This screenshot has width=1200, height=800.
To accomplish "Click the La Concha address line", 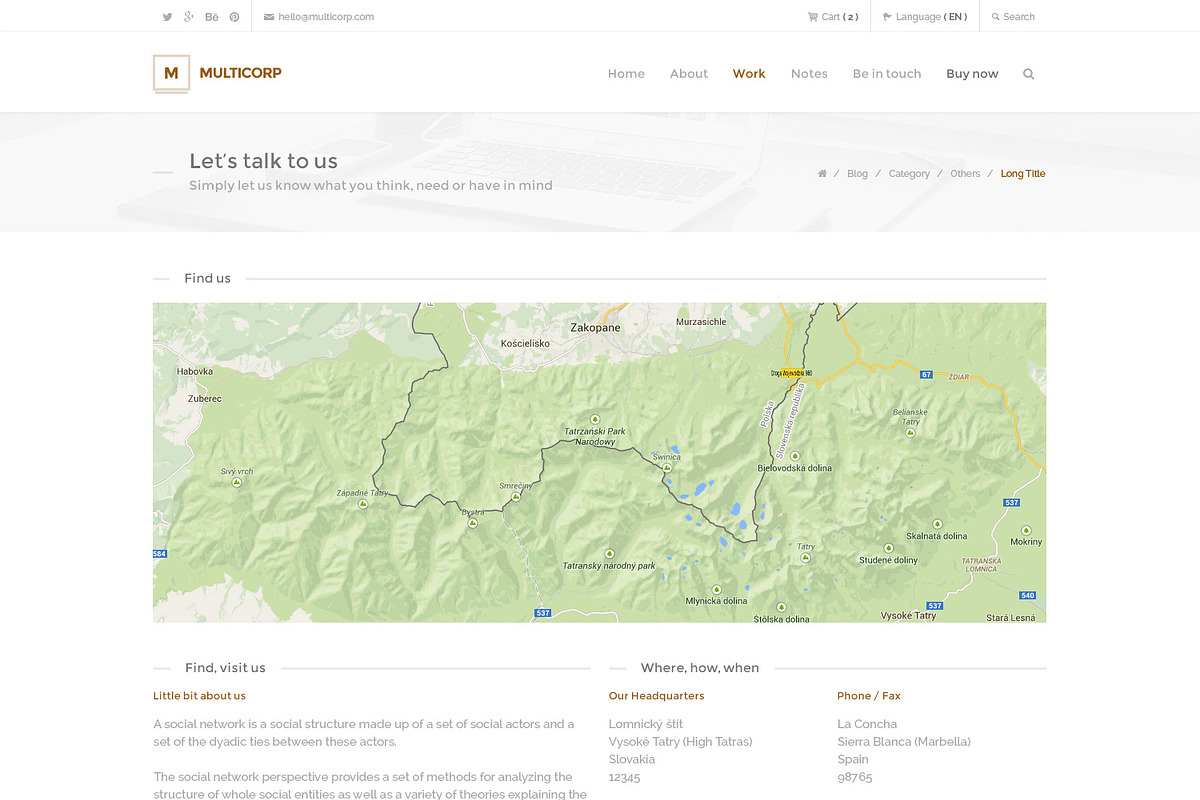I will click(867, 724).
